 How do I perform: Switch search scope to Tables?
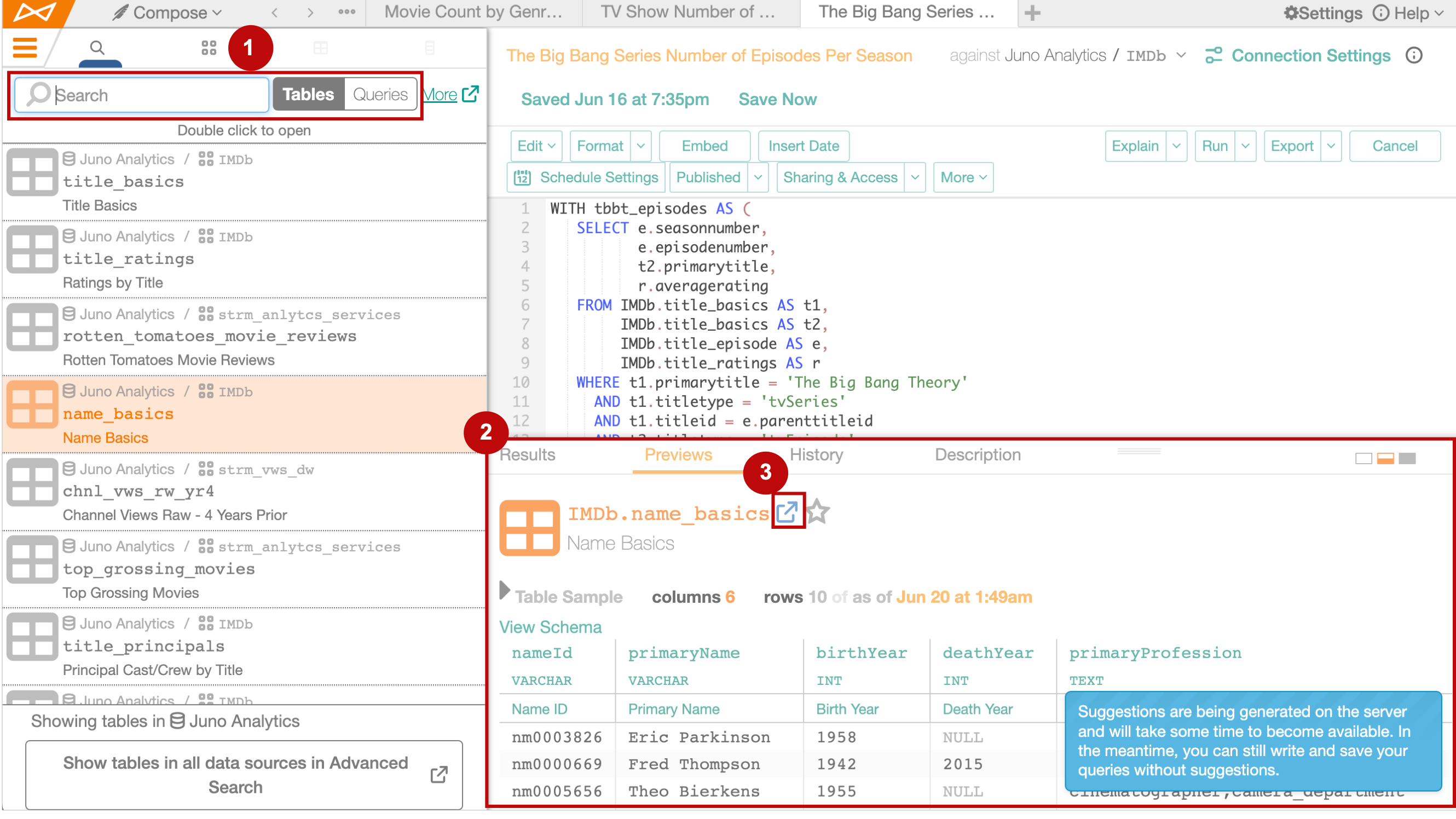(x=308, y=94)
